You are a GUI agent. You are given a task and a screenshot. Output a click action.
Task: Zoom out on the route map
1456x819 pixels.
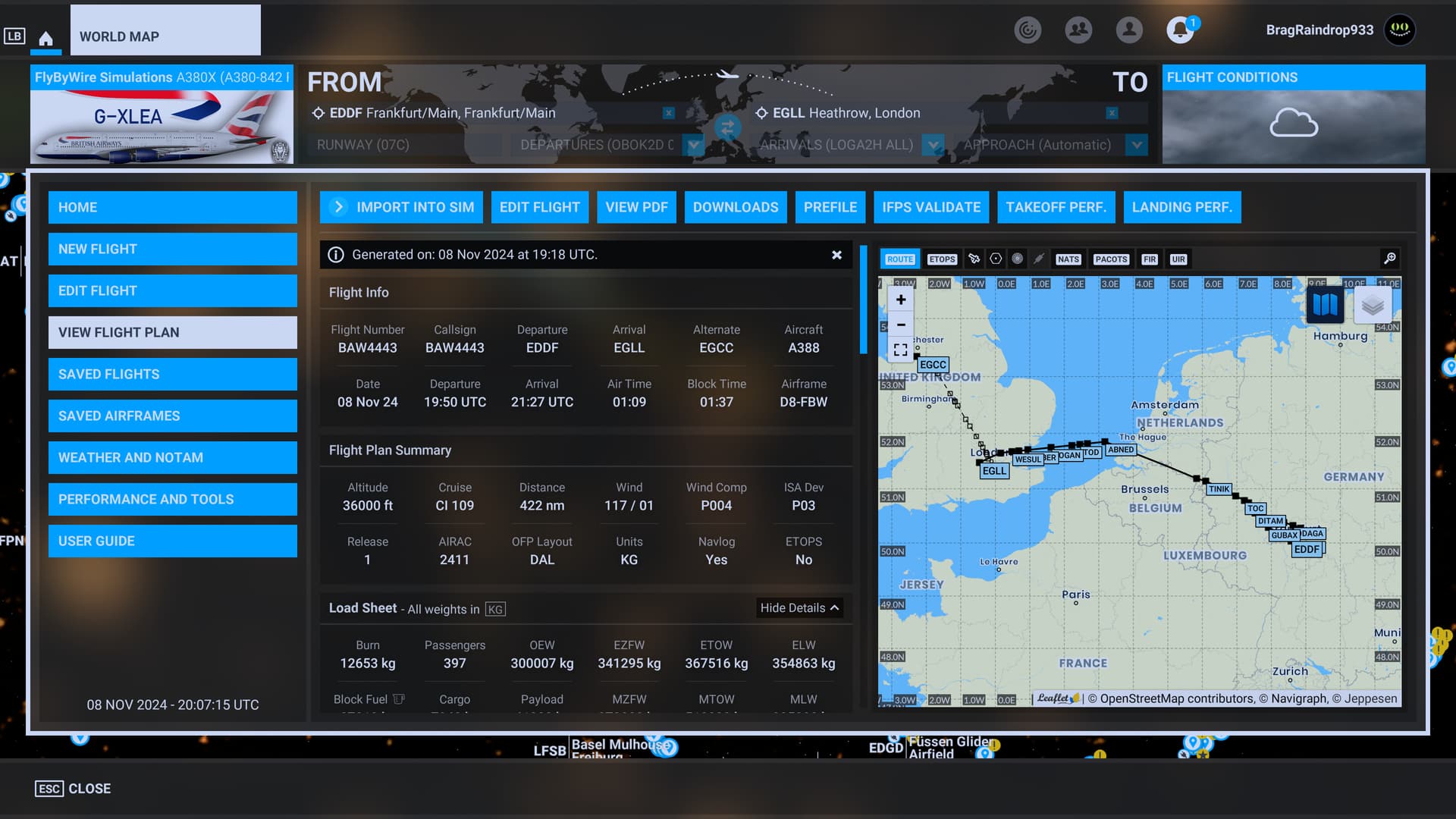(x=901, y=325)
